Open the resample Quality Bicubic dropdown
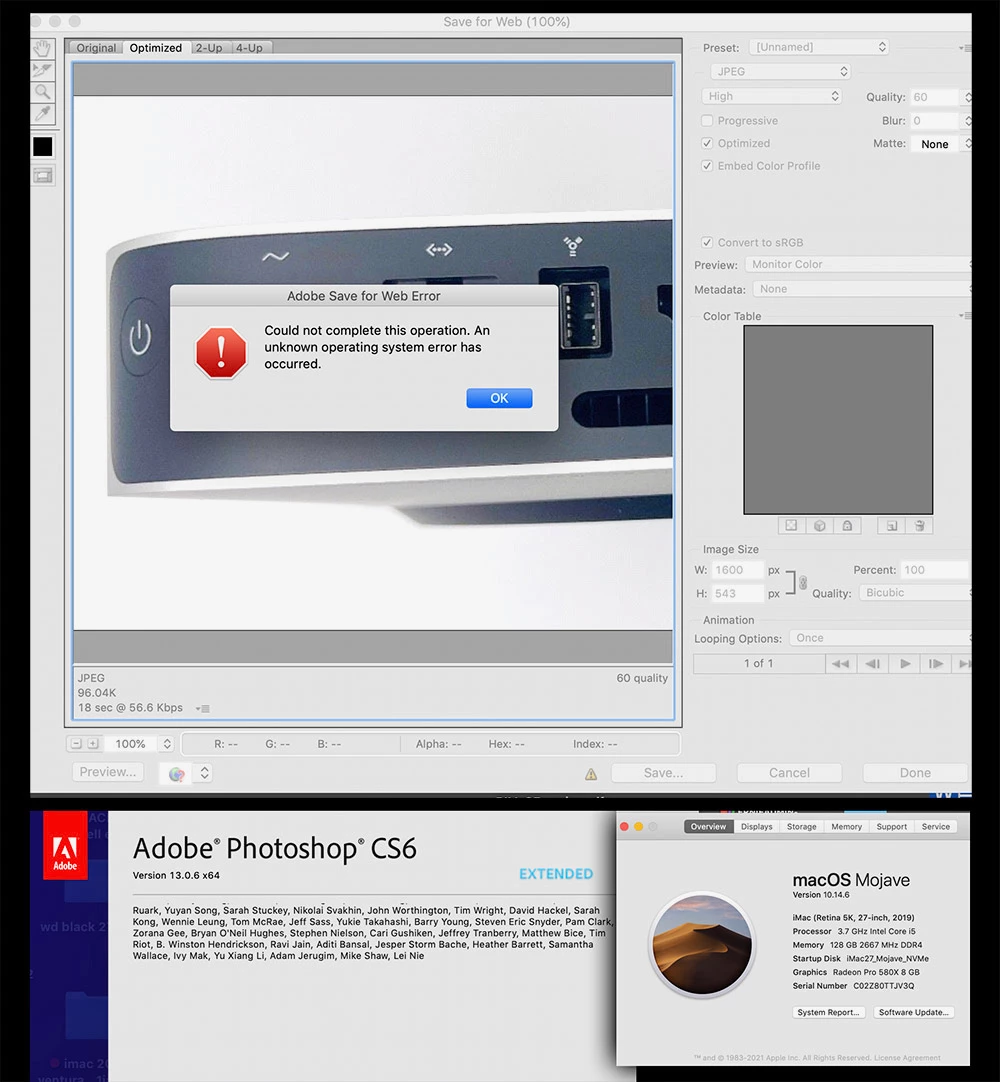 pyautogui.click(x=915, y=593)
